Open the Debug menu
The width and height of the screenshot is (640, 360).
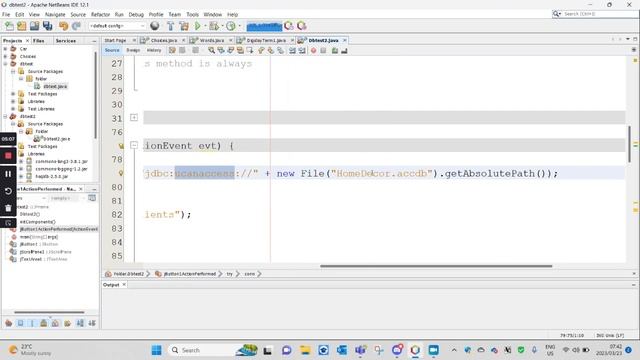pos(136,14)
